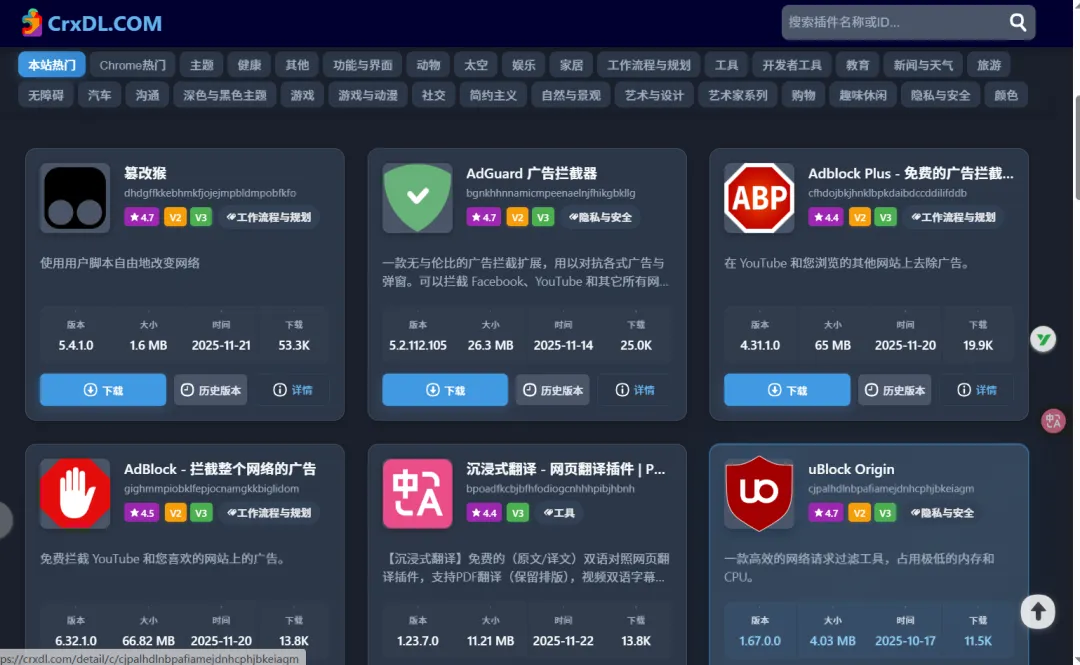Click AdBlock - 拦截整个网络的广告 title
Image resolution: width=1080 pixels, height=665 pixels.
tap(220, 469)
